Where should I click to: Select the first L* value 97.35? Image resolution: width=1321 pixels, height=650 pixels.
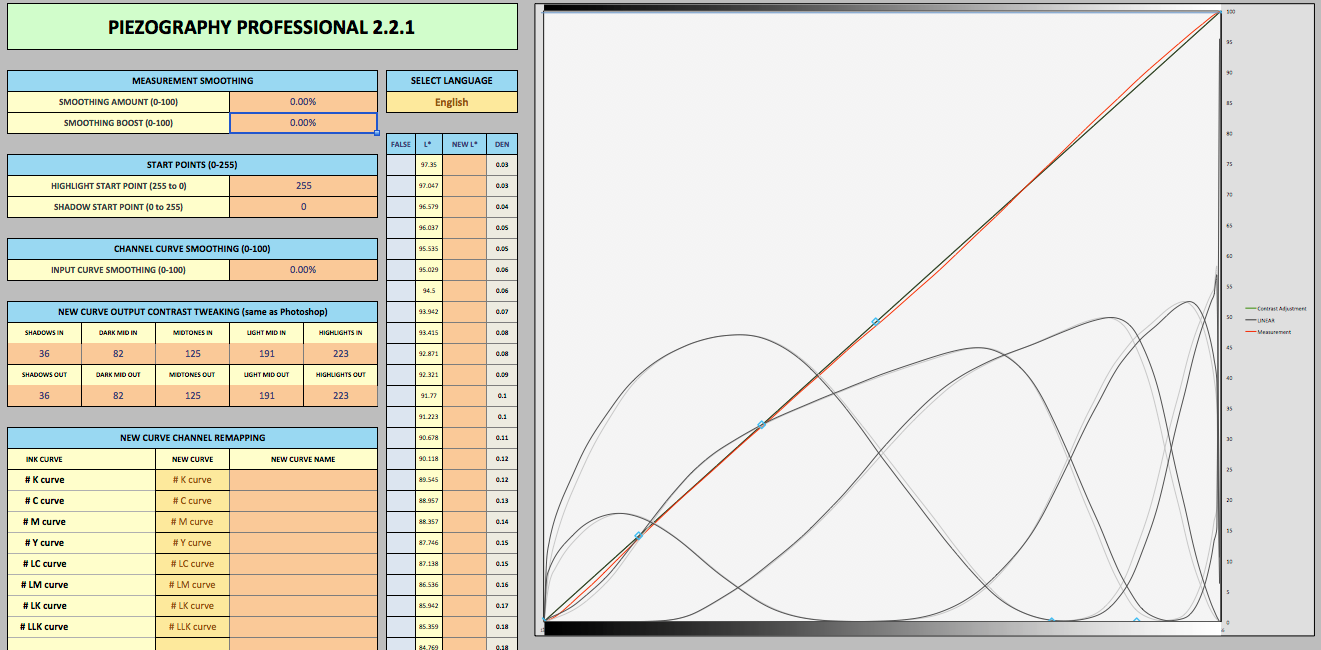tap(429, 165)
